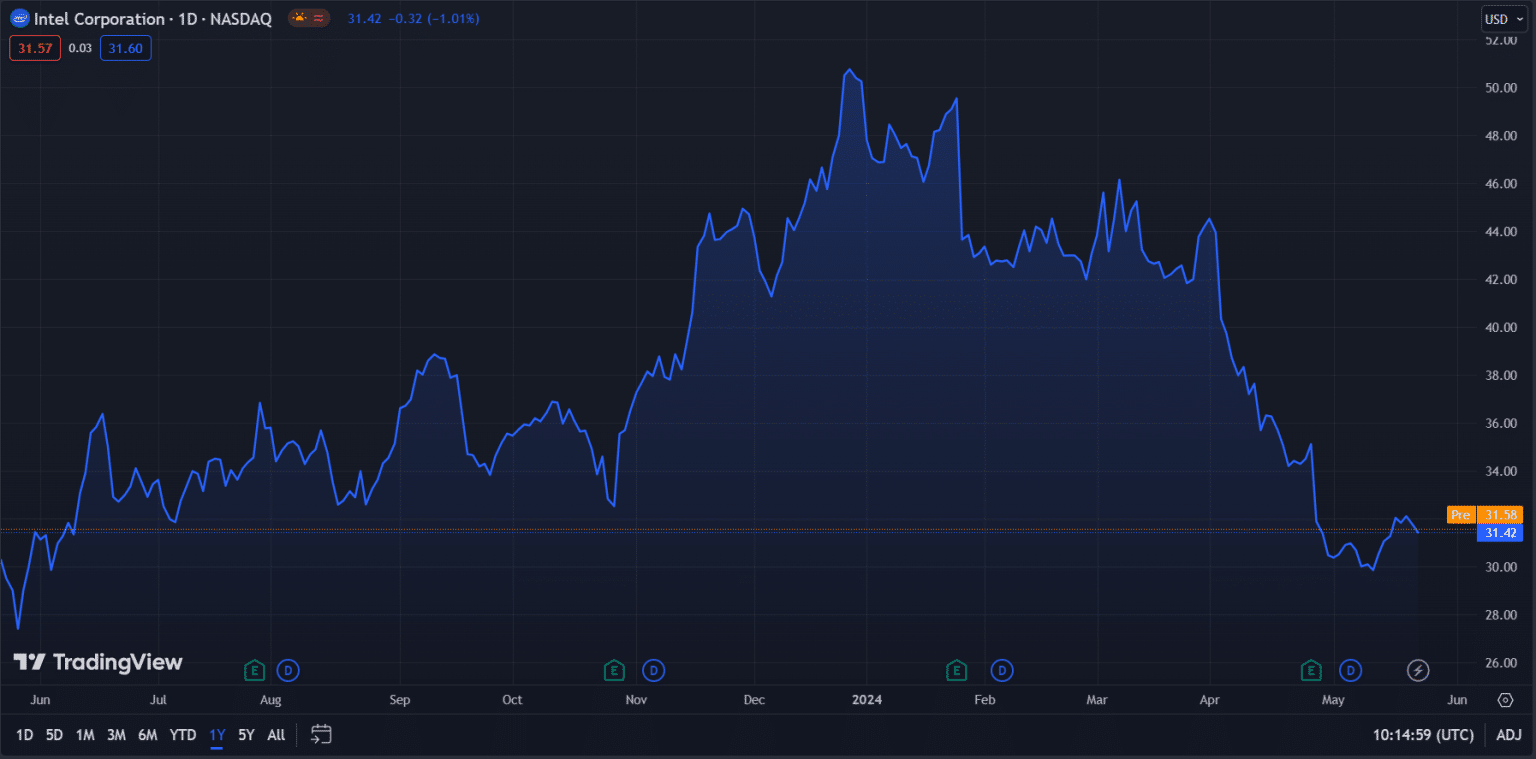Screen dimensions: 1536x759
Task: Open the dividend D marker near February
Action: pos(1001,670)
